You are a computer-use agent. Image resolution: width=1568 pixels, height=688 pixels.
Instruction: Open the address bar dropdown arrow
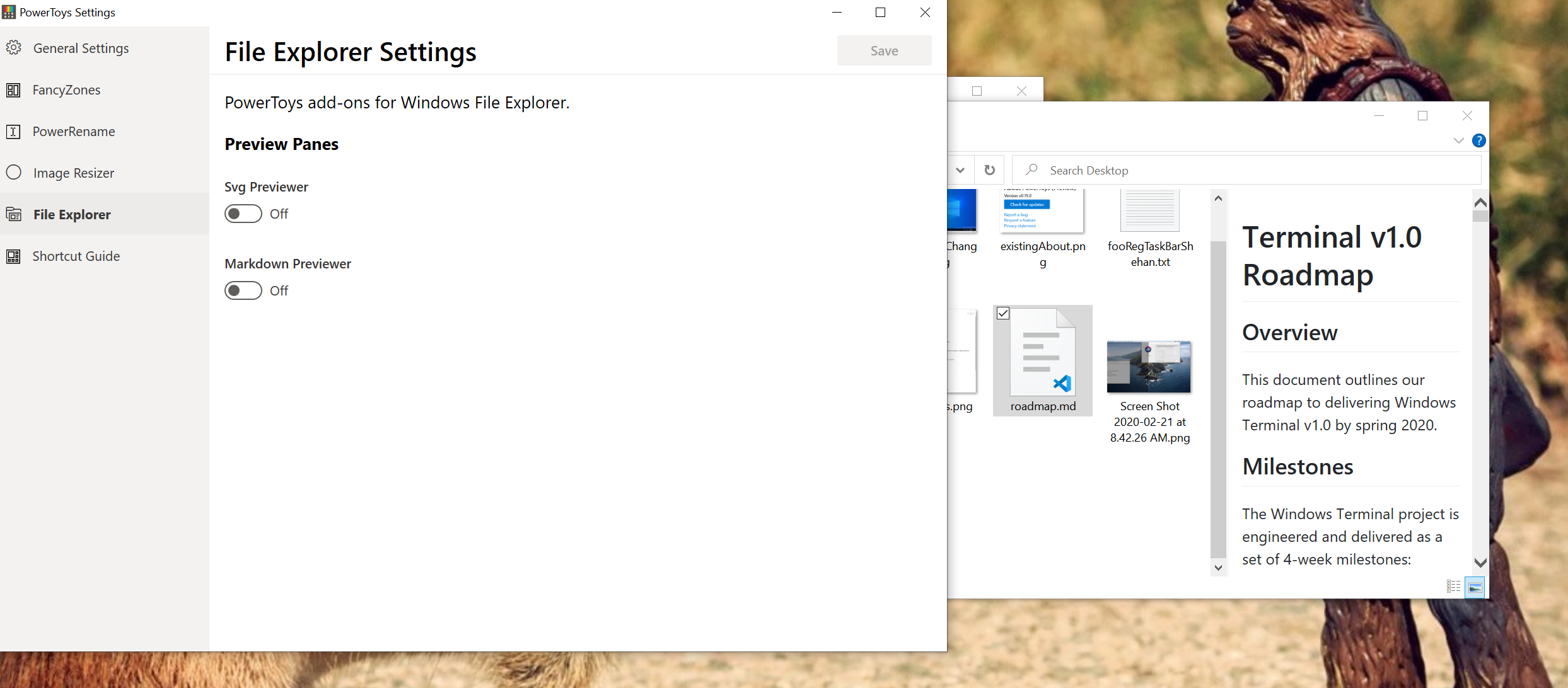pos(960,169)
